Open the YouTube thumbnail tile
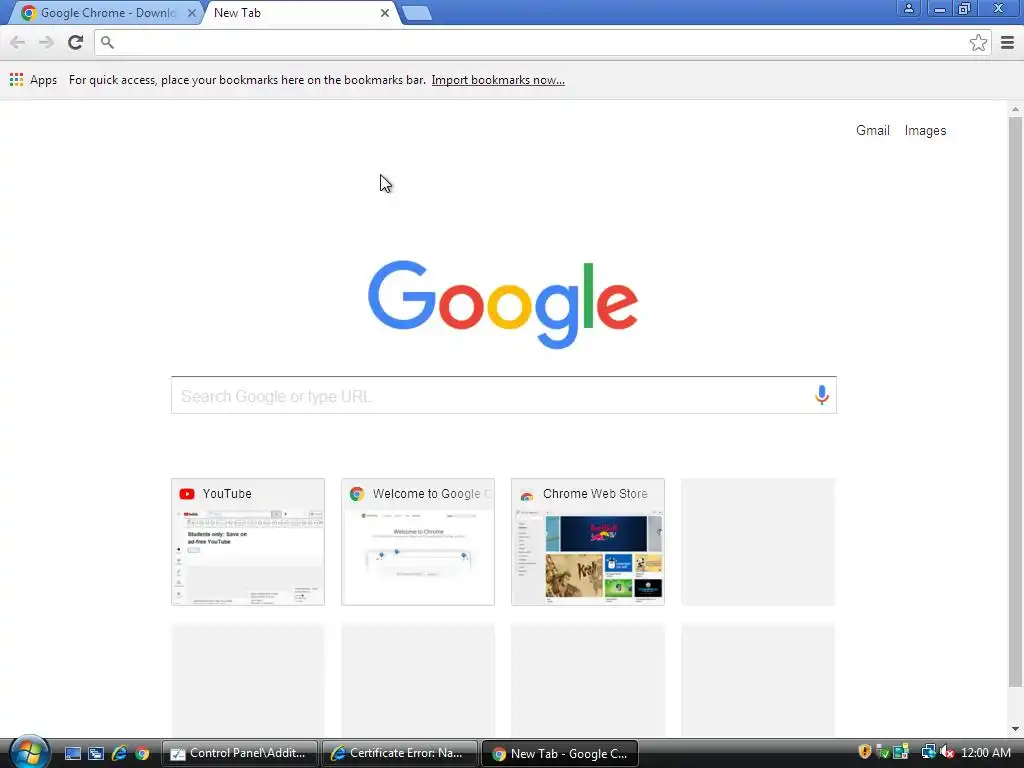 [248, 542]
